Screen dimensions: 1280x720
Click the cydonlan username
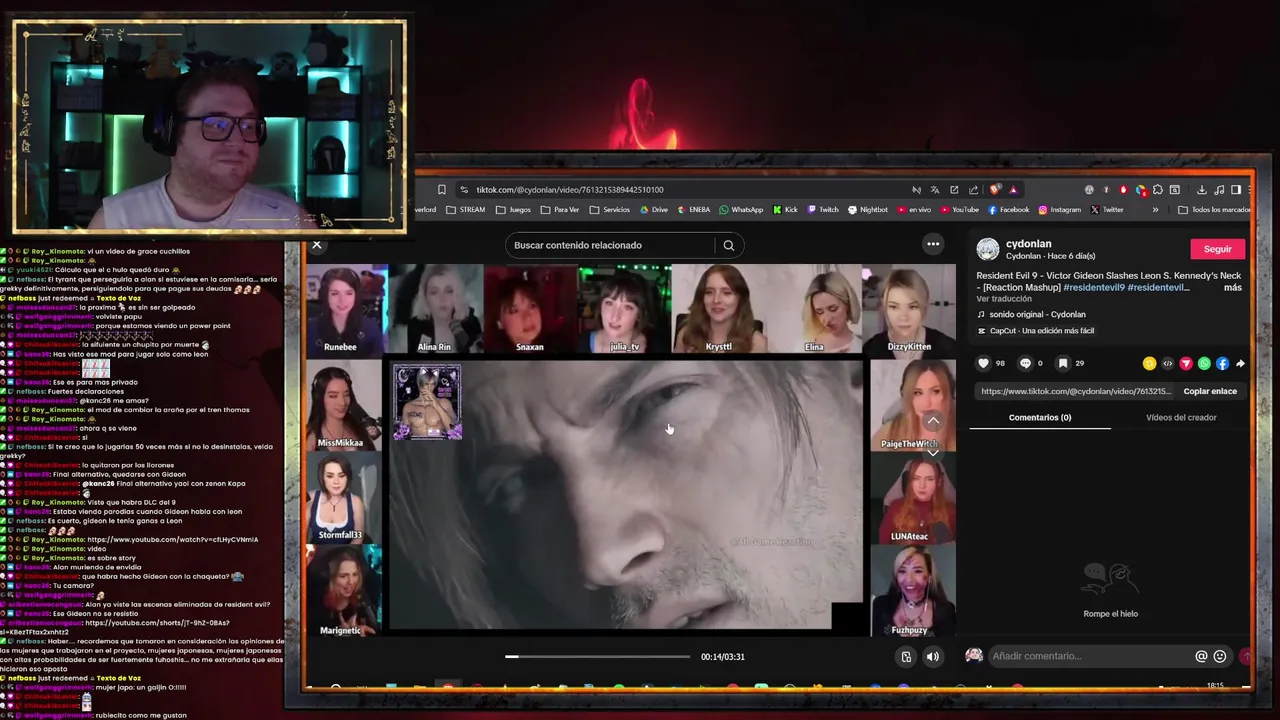(1028, 243)
